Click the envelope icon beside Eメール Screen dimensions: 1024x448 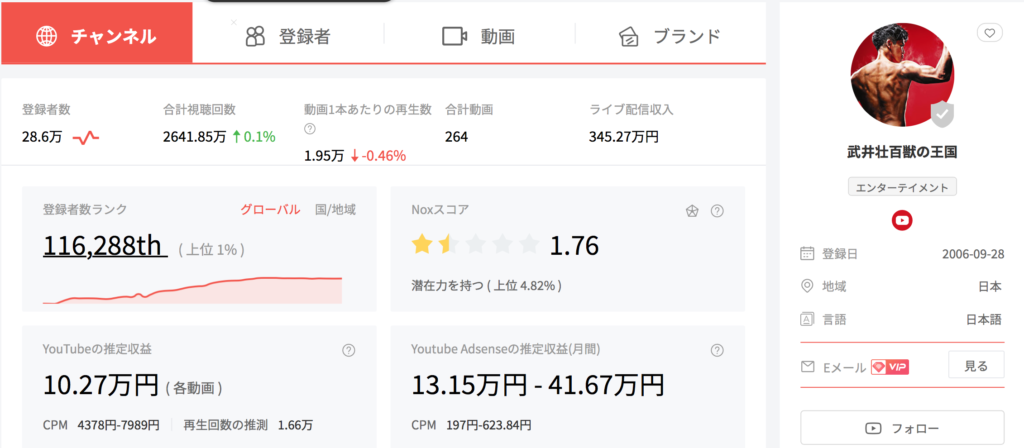tap(807, 367)
